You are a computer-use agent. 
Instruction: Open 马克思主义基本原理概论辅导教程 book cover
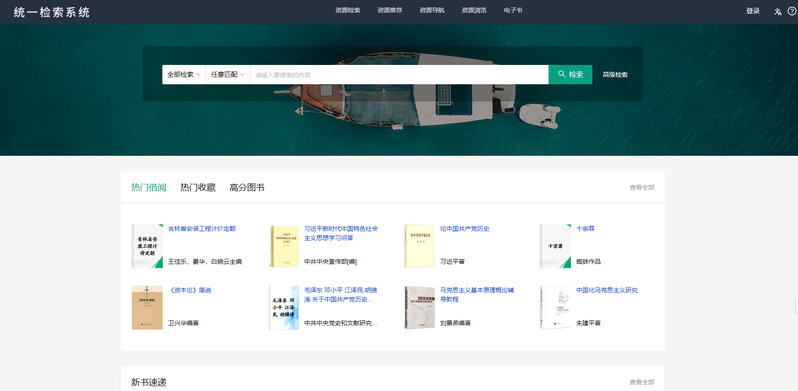click(x=420, y=308)
